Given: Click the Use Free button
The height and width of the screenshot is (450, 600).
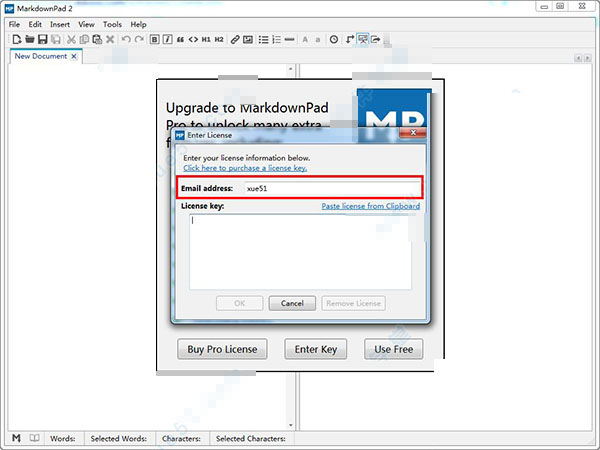Looking at the screenshot, I should coord(393,349).
